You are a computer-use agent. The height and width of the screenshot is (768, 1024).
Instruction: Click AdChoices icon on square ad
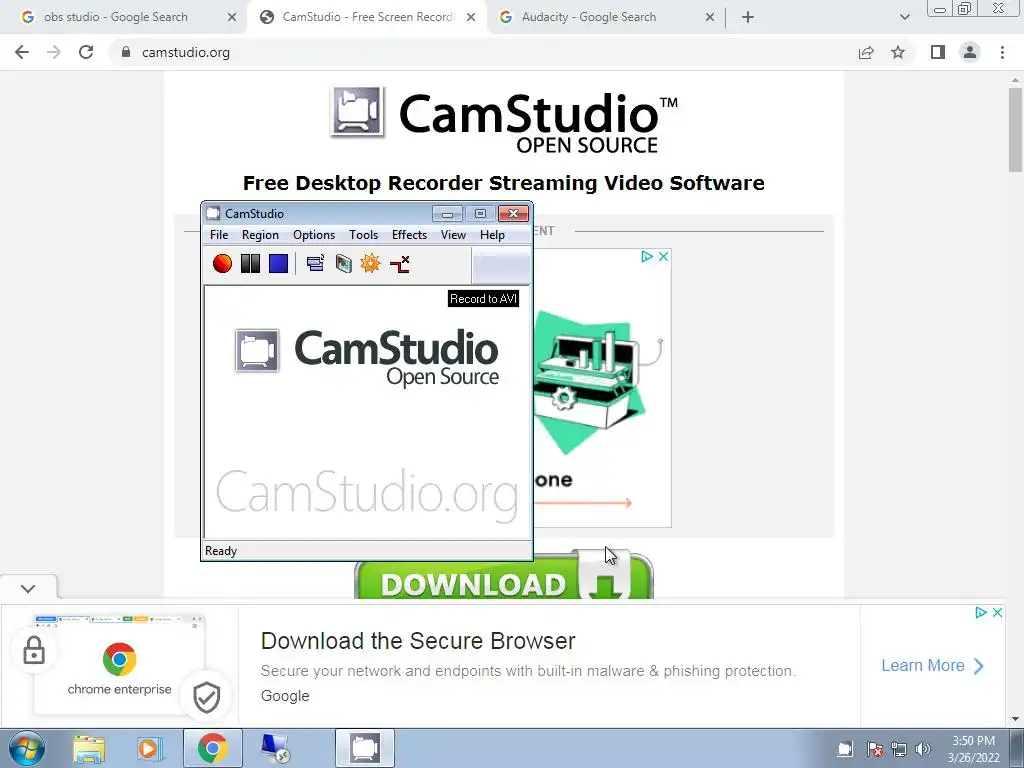point(647,257)
